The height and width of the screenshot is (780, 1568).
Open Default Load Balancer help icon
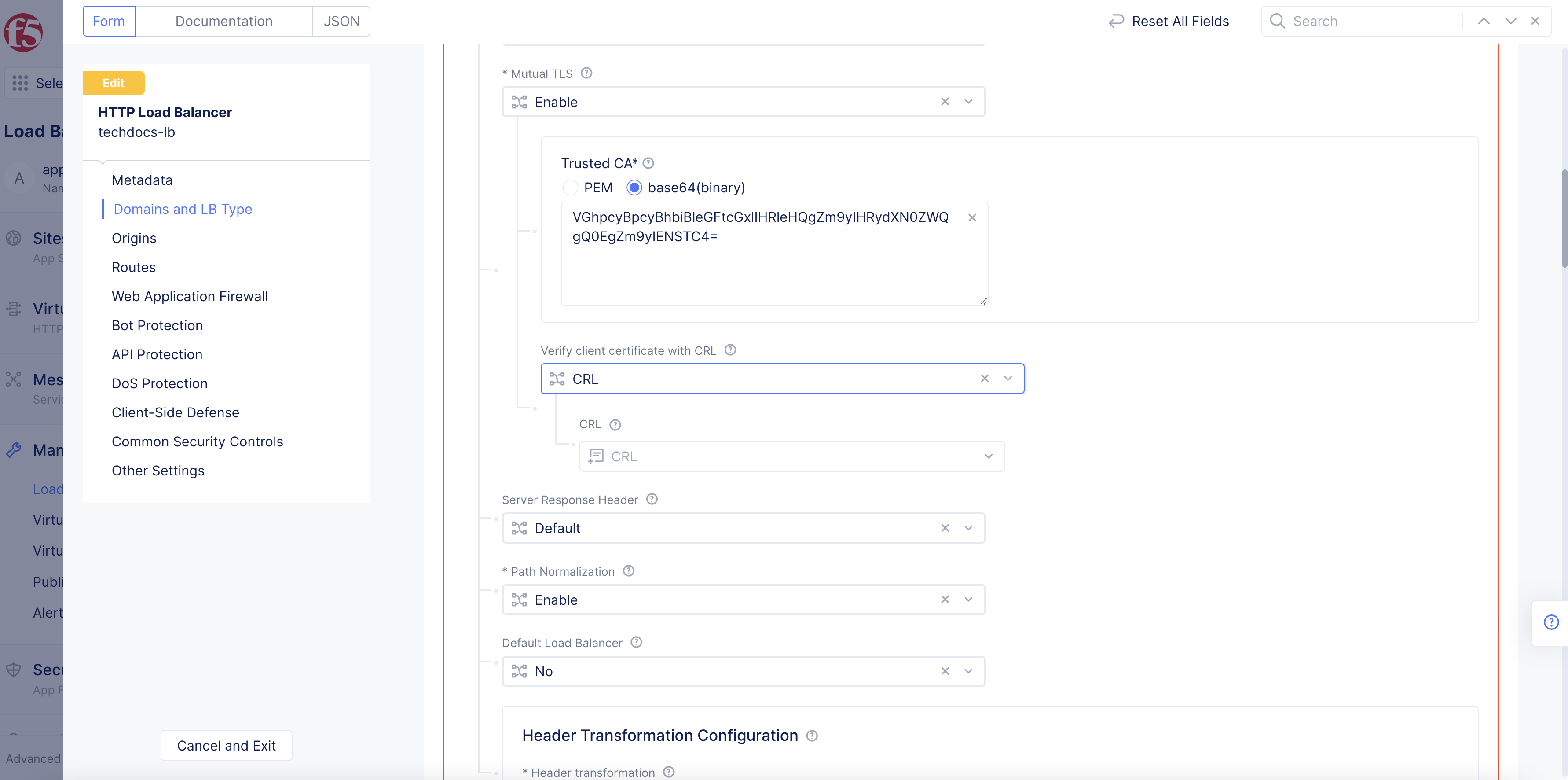pos(636,642)
